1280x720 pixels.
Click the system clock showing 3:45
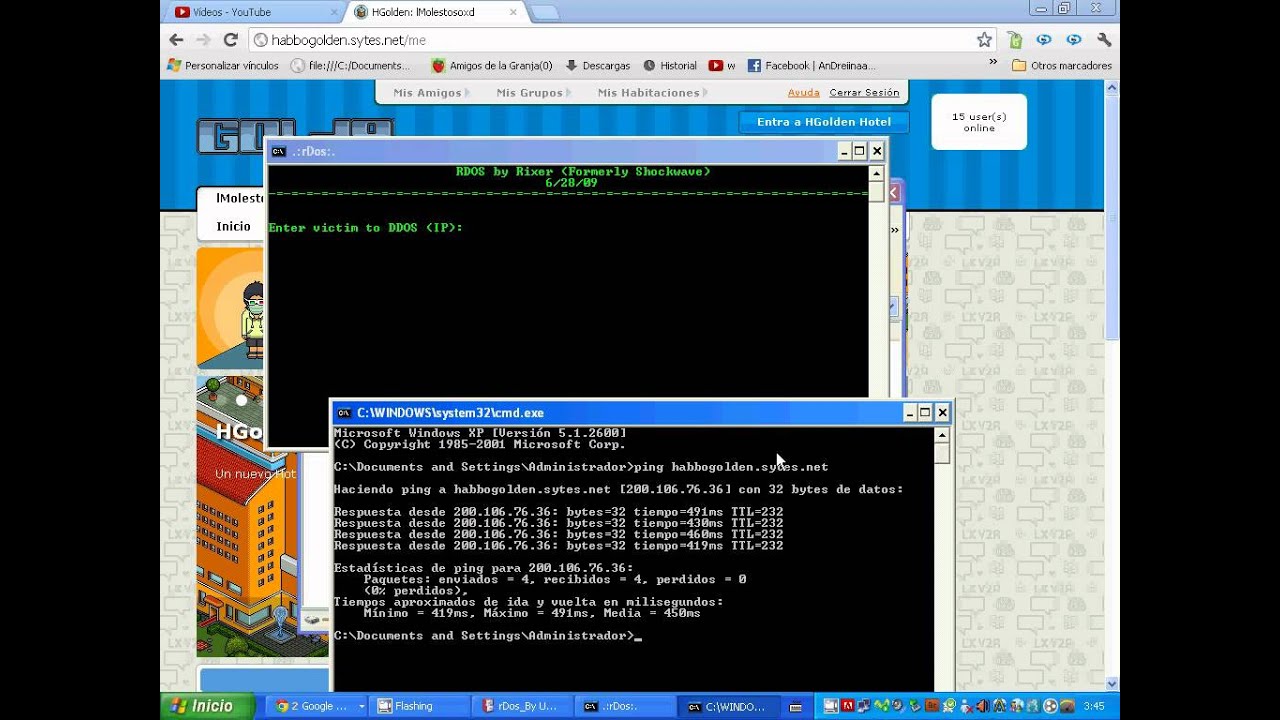point(1093,706)
